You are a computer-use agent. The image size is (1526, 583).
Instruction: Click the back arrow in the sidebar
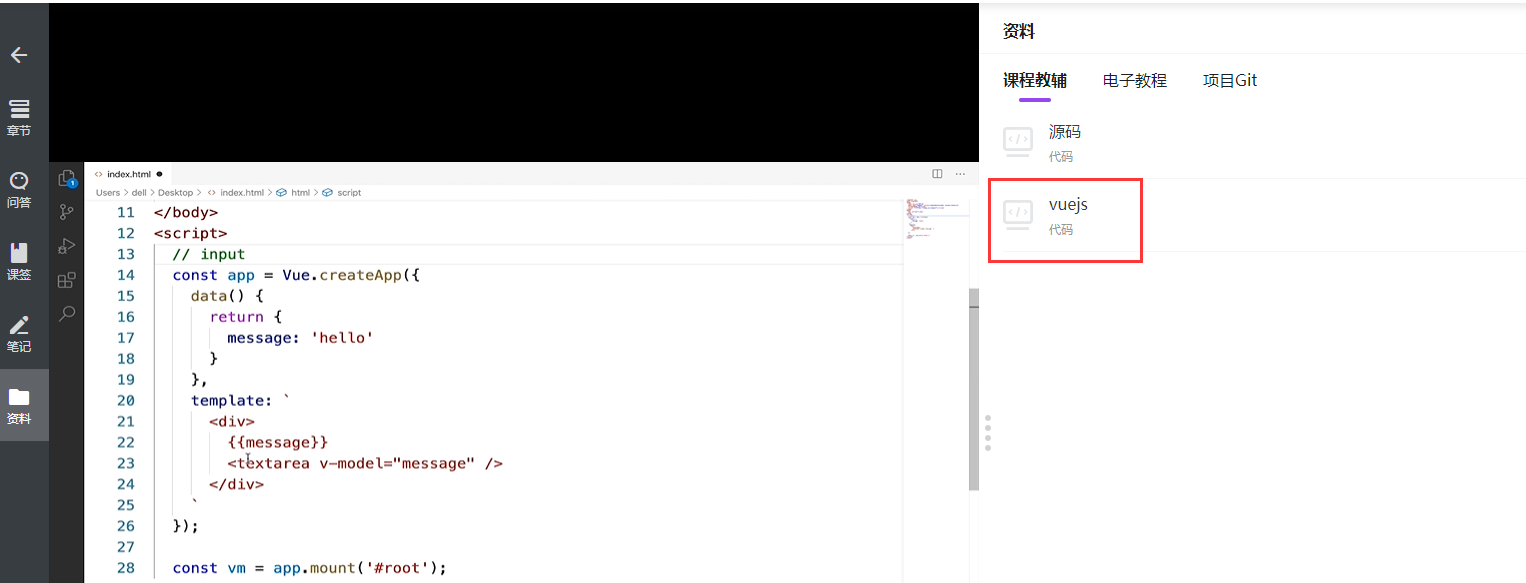(x=19, y=55)
